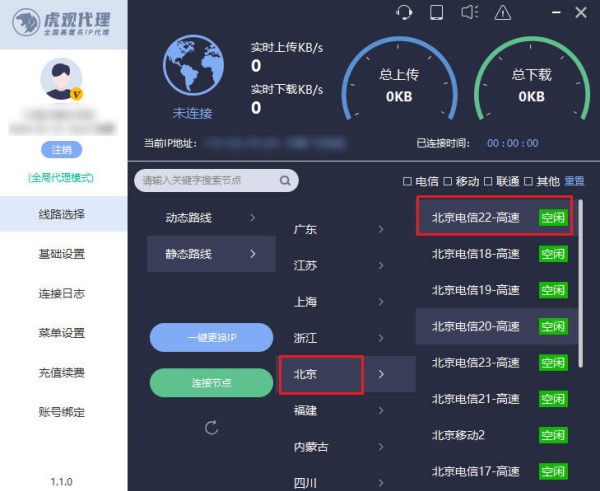Click the 虎观代理 logo
The height and width of the screenshot is (491, 600).
pos(62,23)
